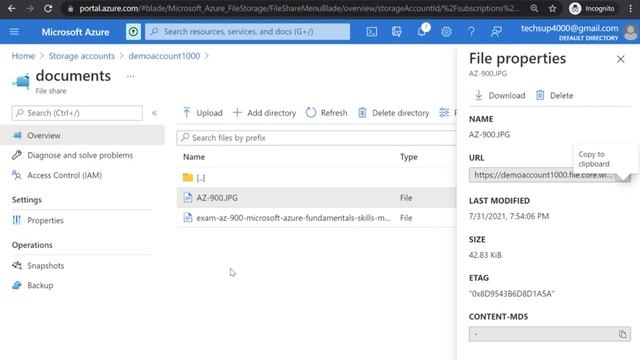Click Add directory in the toolbar

click(264, 113)
